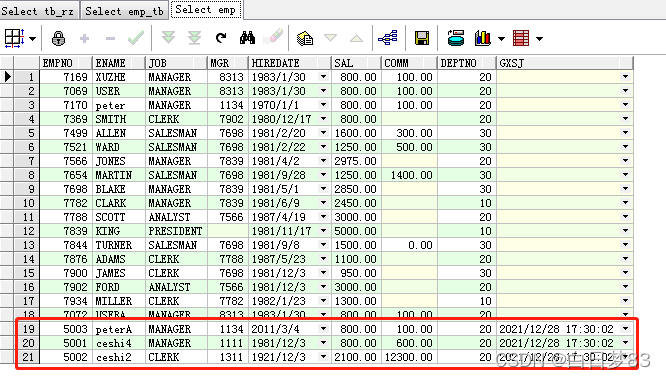Click the COMM cell 1400.00
The image size is (666, 379).
coord(409,175)
